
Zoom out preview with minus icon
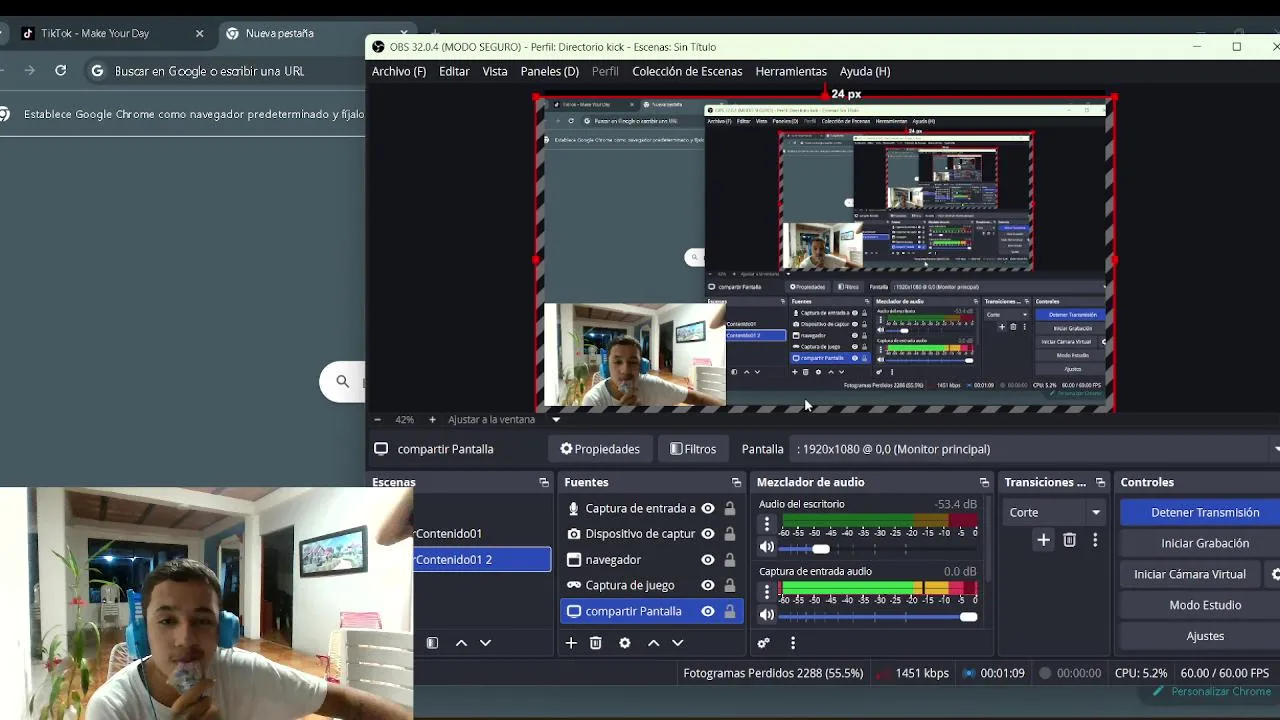377,420
